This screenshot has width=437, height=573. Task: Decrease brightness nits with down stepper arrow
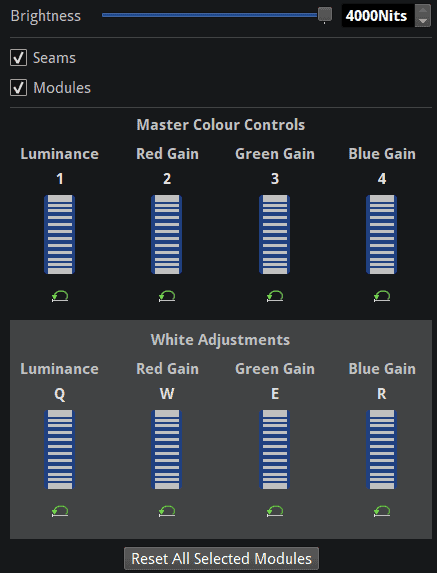[423, 21]
